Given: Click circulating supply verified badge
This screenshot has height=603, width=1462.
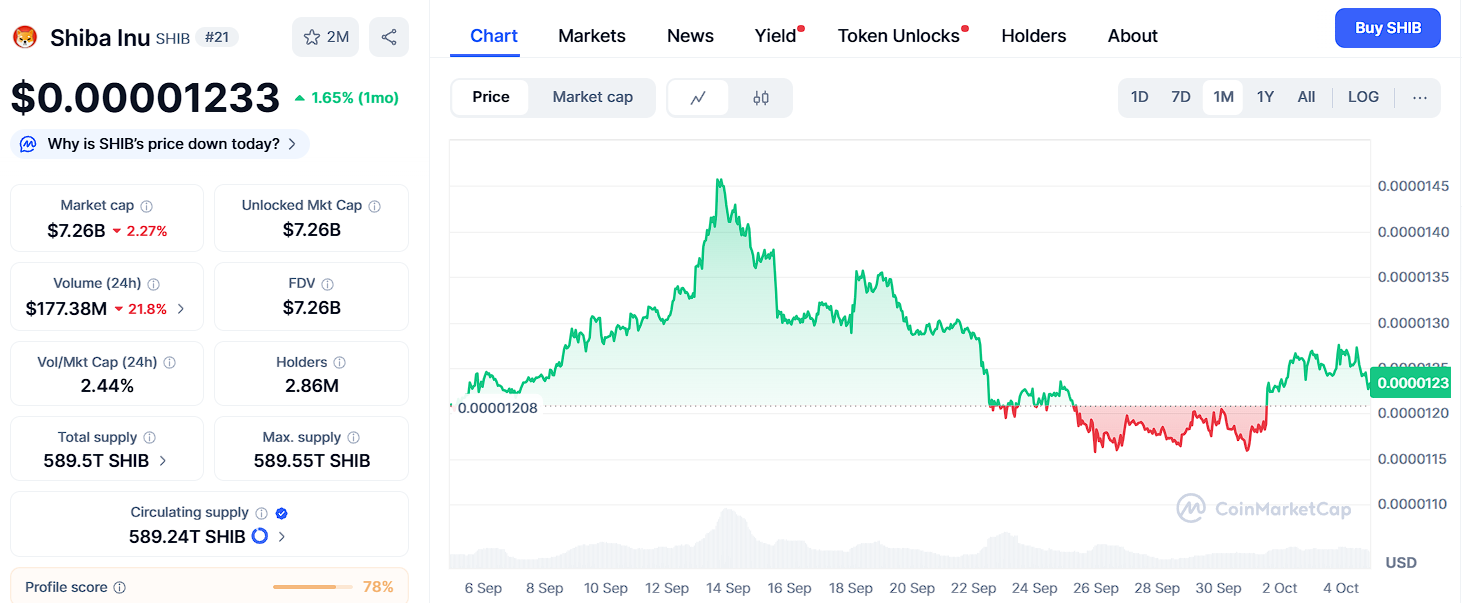Looking at the screenshot, I should (x=282, y=513).
